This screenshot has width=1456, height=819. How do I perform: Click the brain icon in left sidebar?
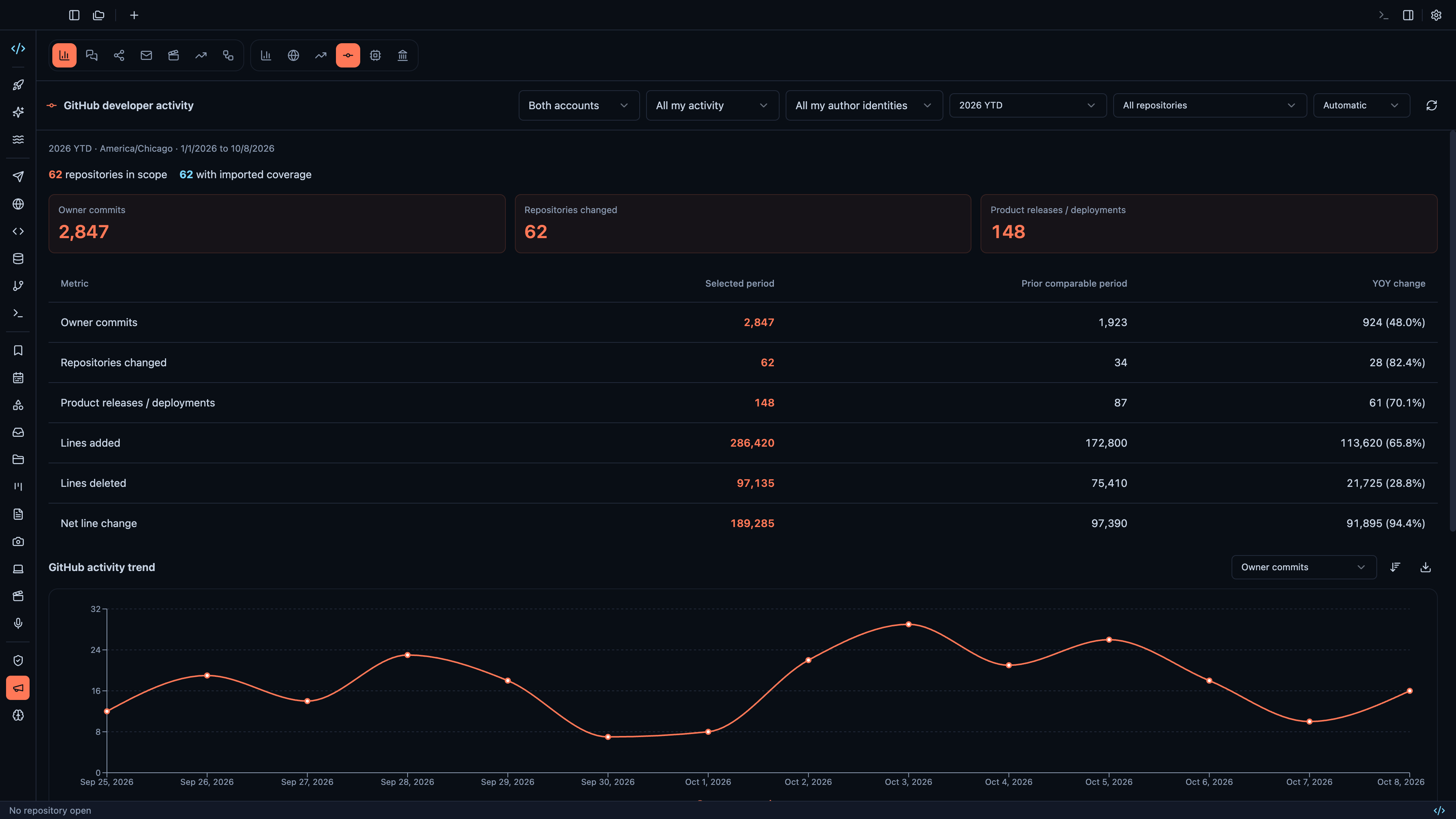point(18,715)
